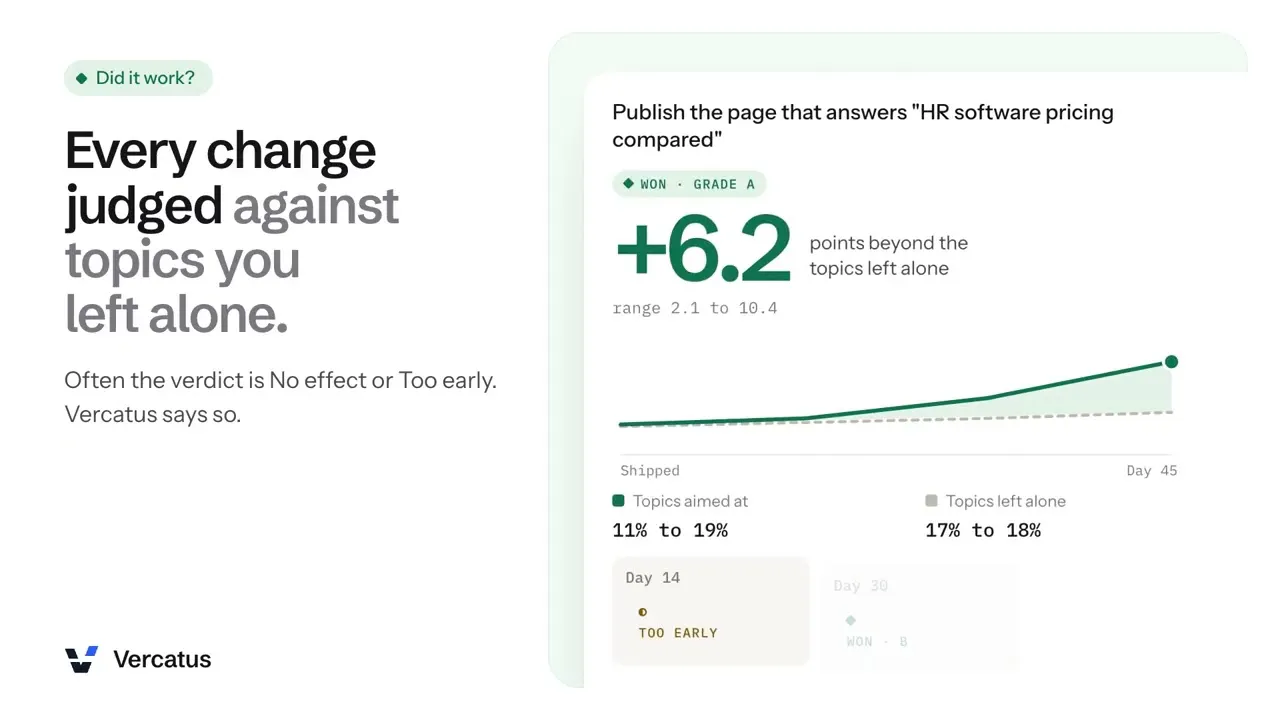The width and height of the screenshot is (1280, 720).
Task: Click the diamond icon in Did it work badge
Action: click(82, 78)
